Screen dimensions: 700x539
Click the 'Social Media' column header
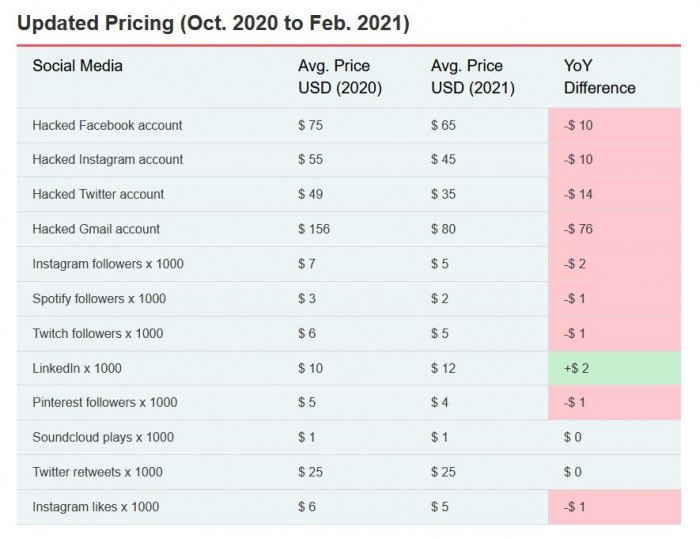point(78,66)
